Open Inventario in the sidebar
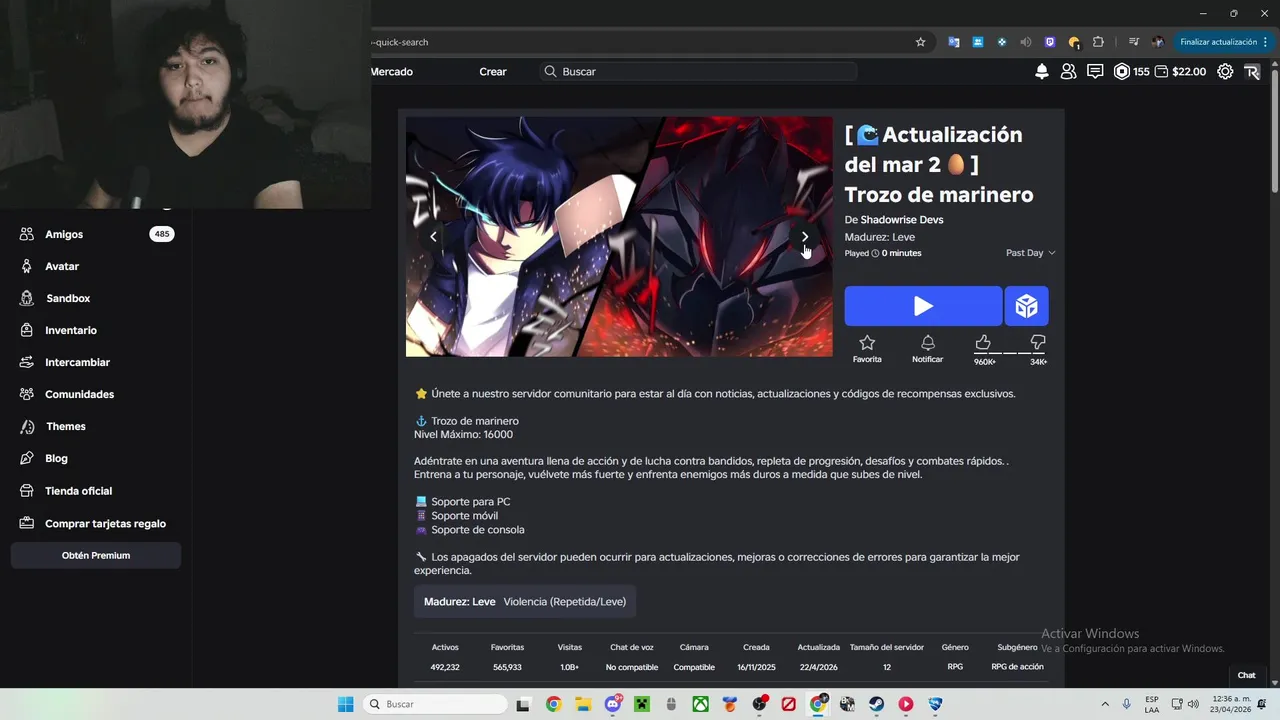 (96, 330)
